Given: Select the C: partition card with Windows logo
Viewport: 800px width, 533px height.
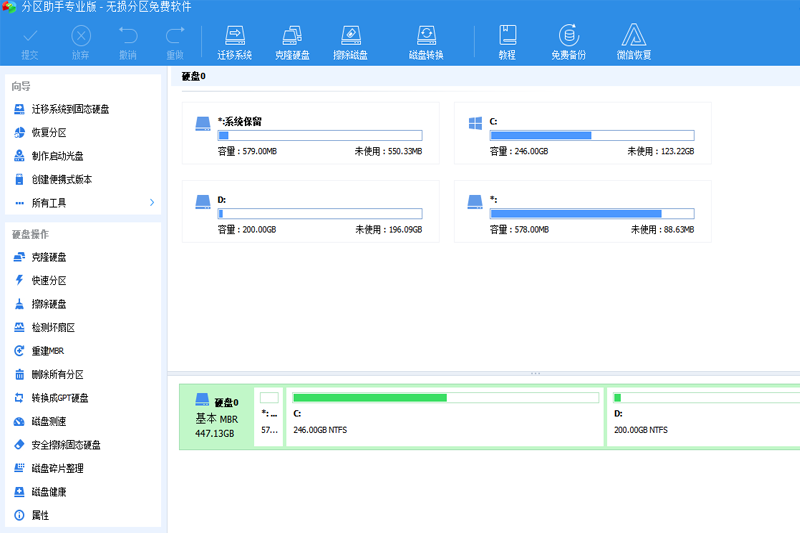Looking at the screenshot, I should click(x=583, y=133).
